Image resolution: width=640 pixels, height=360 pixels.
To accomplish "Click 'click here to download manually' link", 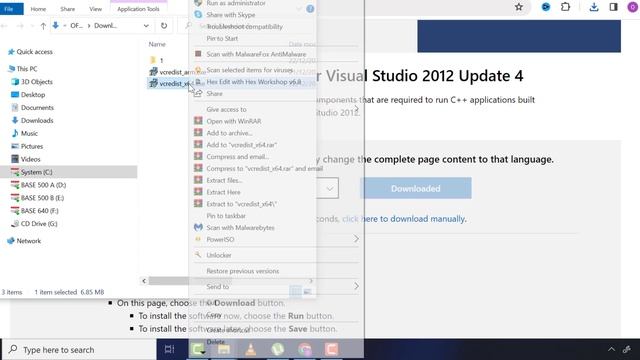I will [x=404, y=219].
